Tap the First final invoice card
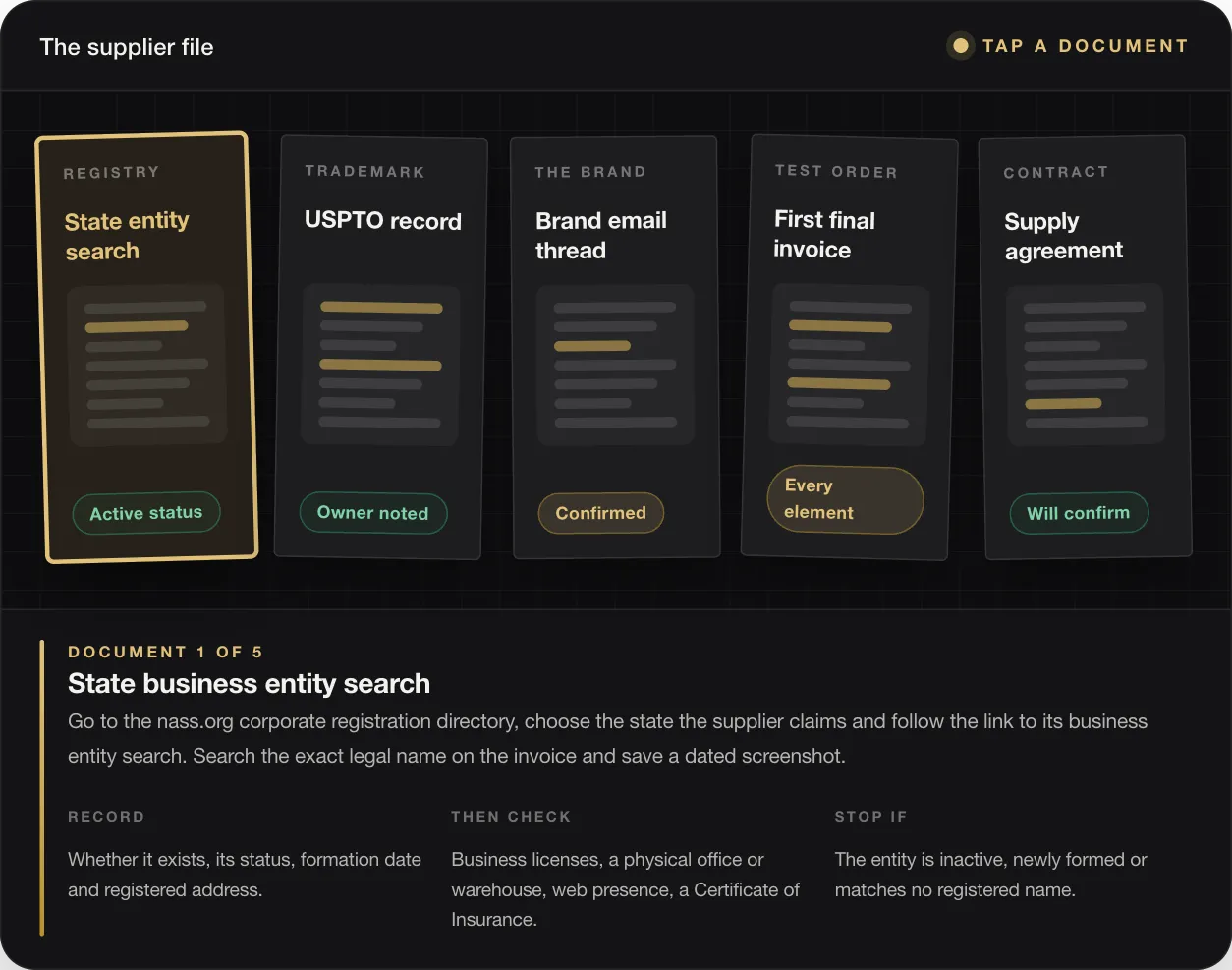This screenshot has width=1232, height=970. pos(849,347)
